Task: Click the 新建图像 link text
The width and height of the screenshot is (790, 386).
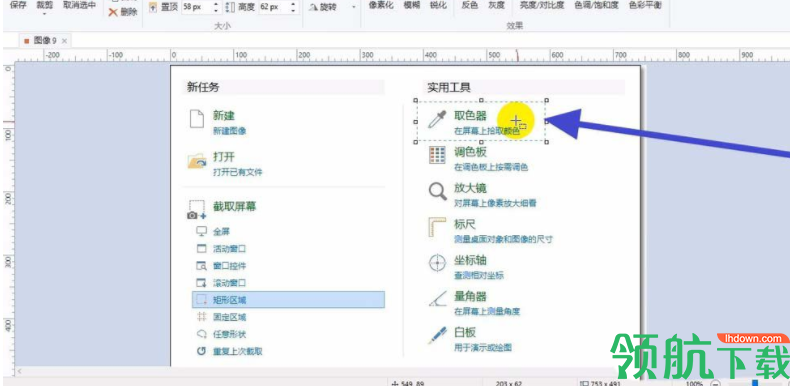Action: coord(229,132)
